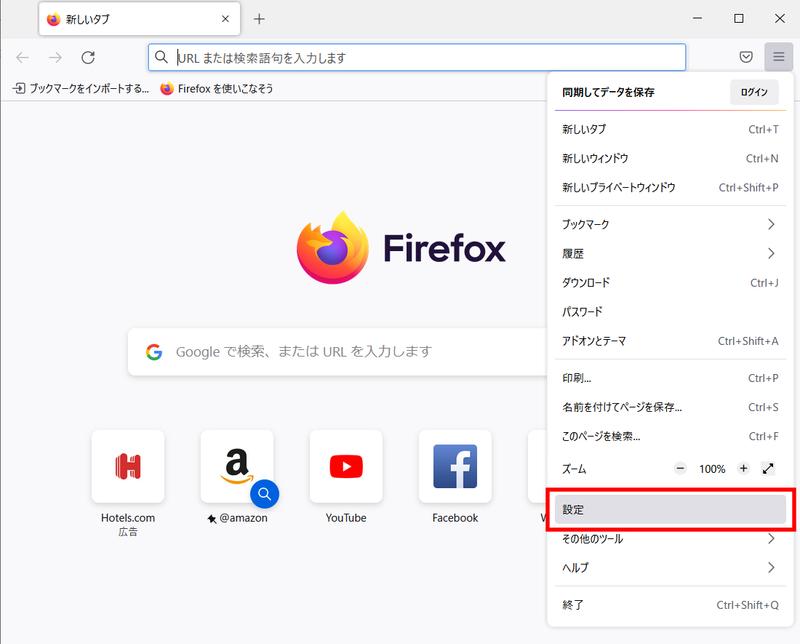Screen dimensions: 800x644
Task: Choose 印刷... from the menu
Action: click(670, 378)
